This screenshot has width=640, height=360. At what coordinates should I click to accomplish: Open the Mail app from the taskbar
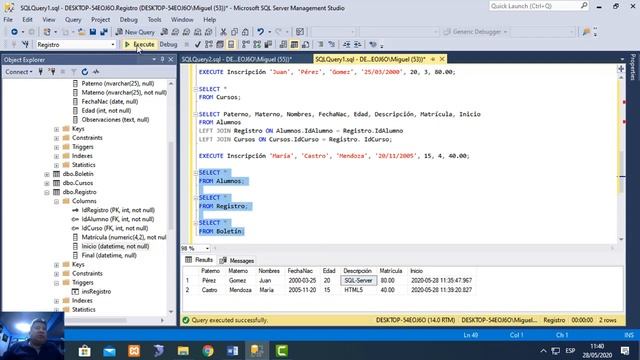(109, 351)
